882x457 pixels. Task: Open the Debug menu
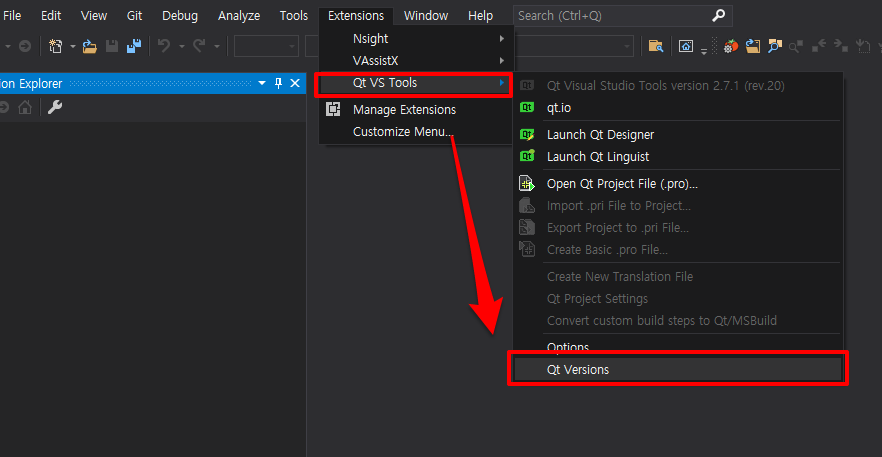[x=180, y=16]
